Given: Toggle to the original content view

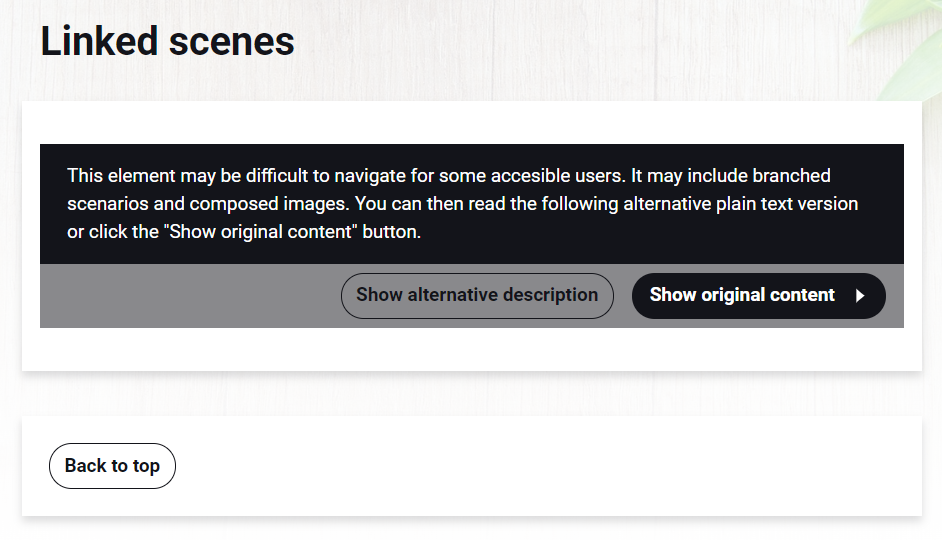Looking at the screenshot, I should pyautogui.click(x=758, y=296).
